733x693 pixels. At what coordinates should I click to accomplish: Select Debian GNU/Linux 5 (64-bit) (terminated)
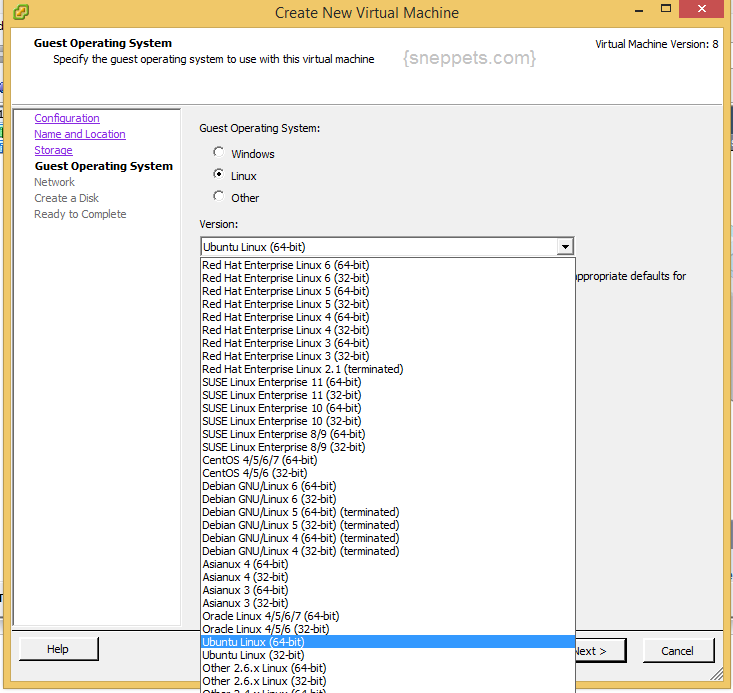point(388,512)
